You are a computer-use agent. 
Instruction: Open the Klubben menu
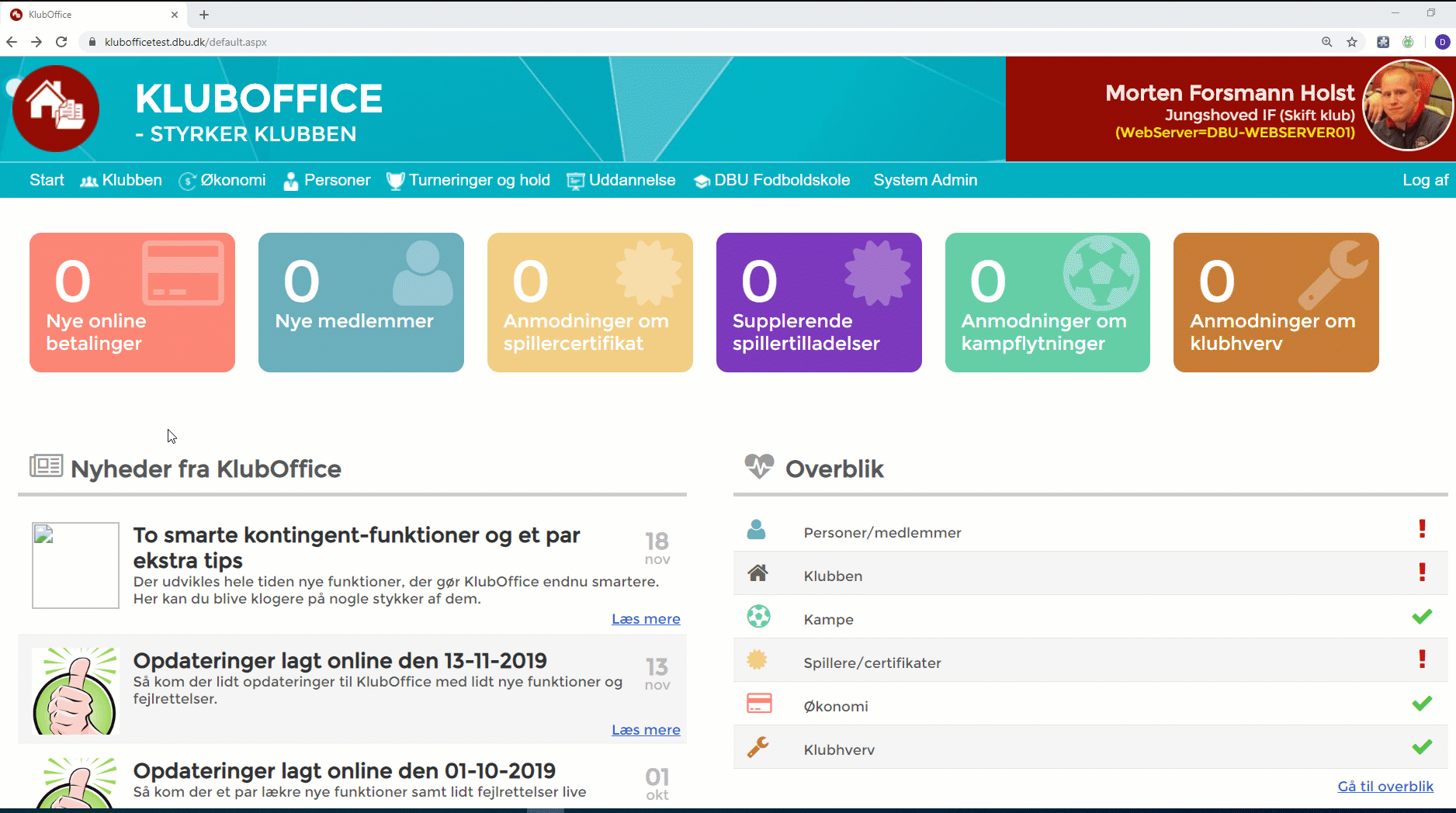(x=122, y=180)
